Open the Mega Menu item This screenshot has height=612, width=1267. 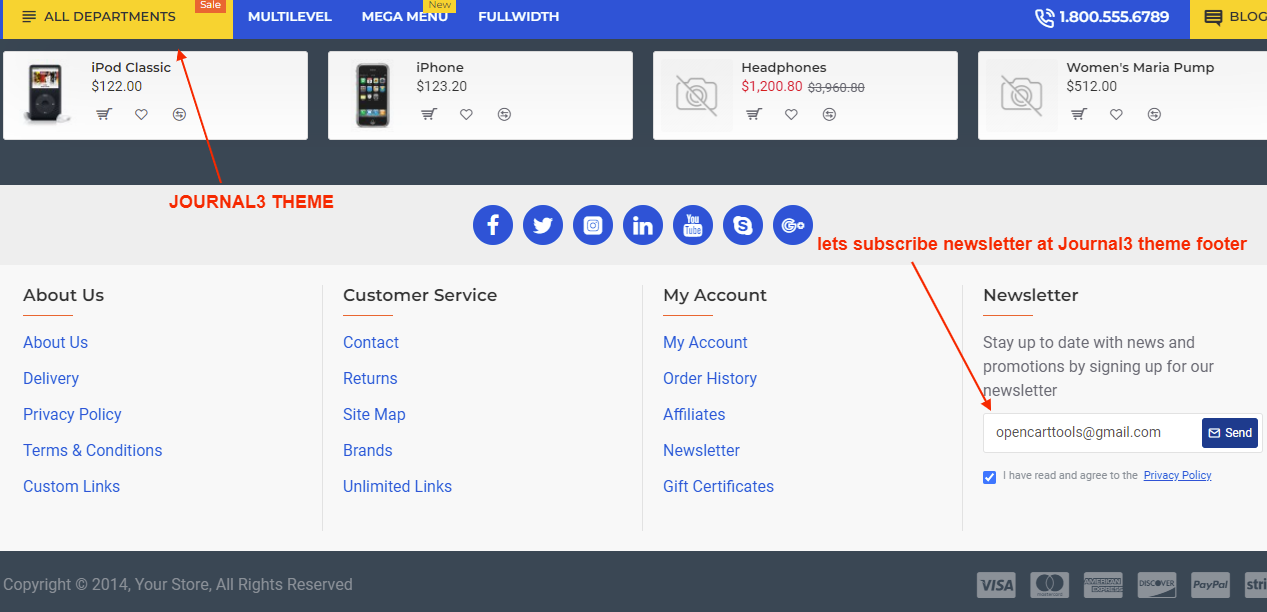[x=404, y=17]
